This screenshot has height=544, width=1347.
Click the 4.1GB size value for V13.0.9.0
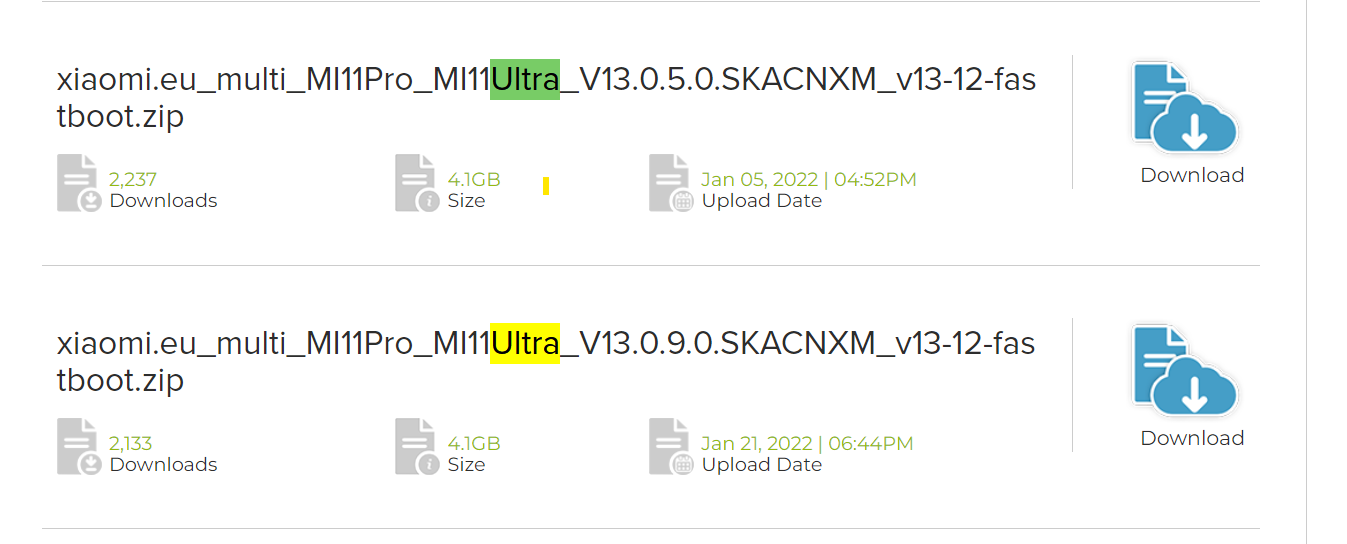pos(474,443)
